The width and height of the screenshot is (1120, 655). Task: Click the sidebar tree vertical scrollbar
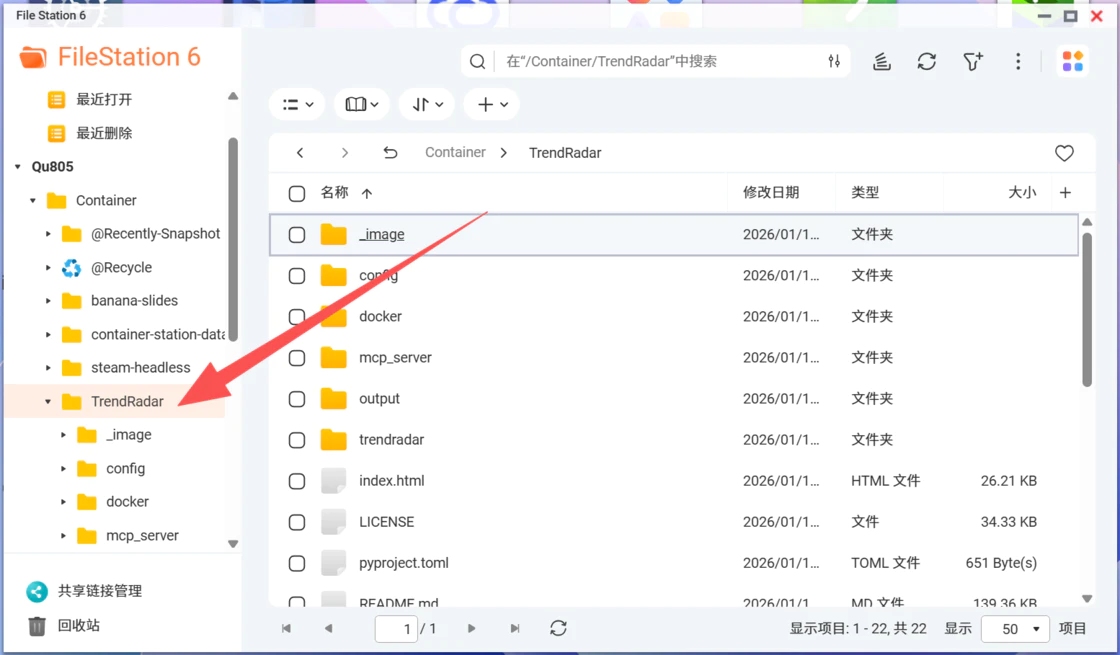click(233, 239)
